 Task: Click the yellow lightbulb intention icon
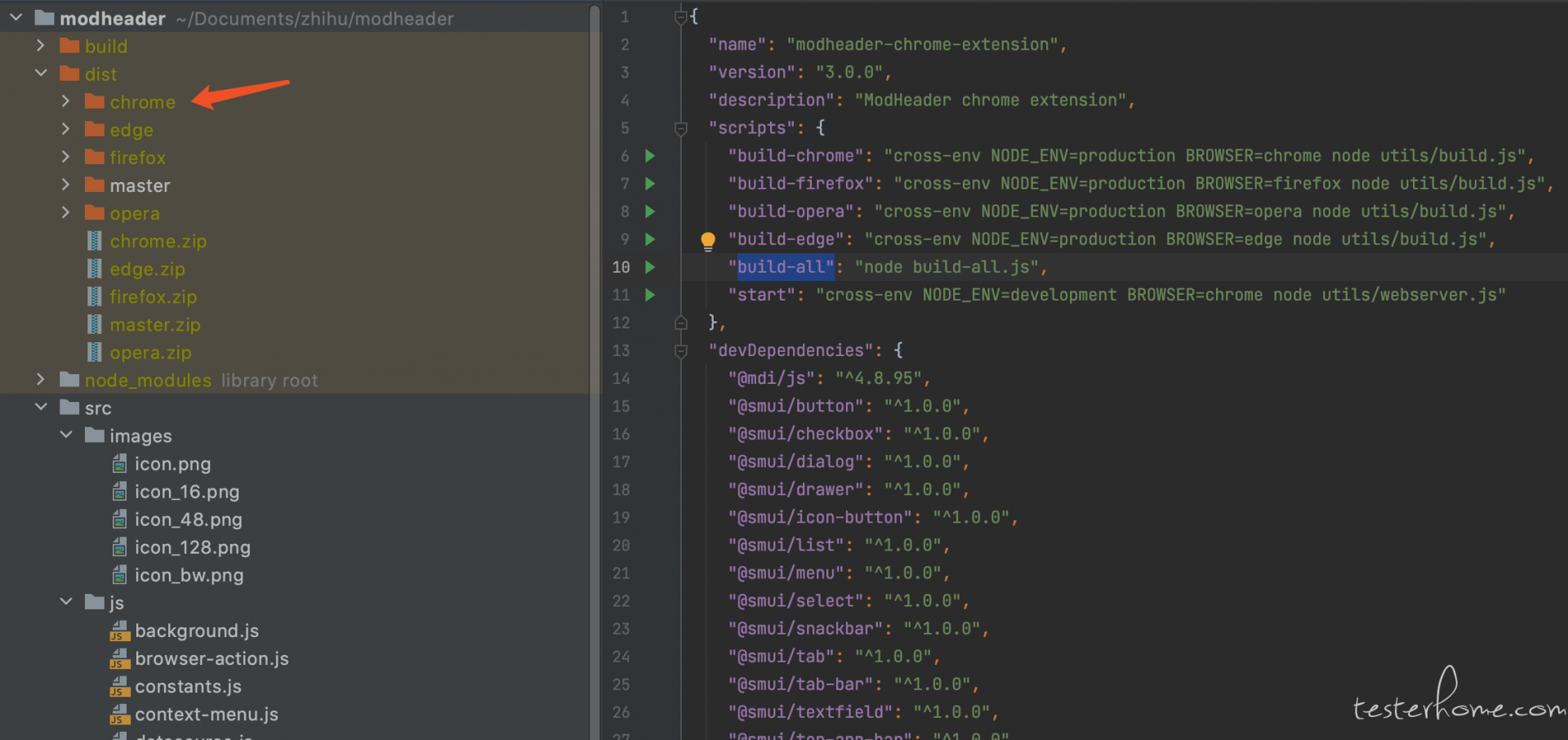pos(708,240)
